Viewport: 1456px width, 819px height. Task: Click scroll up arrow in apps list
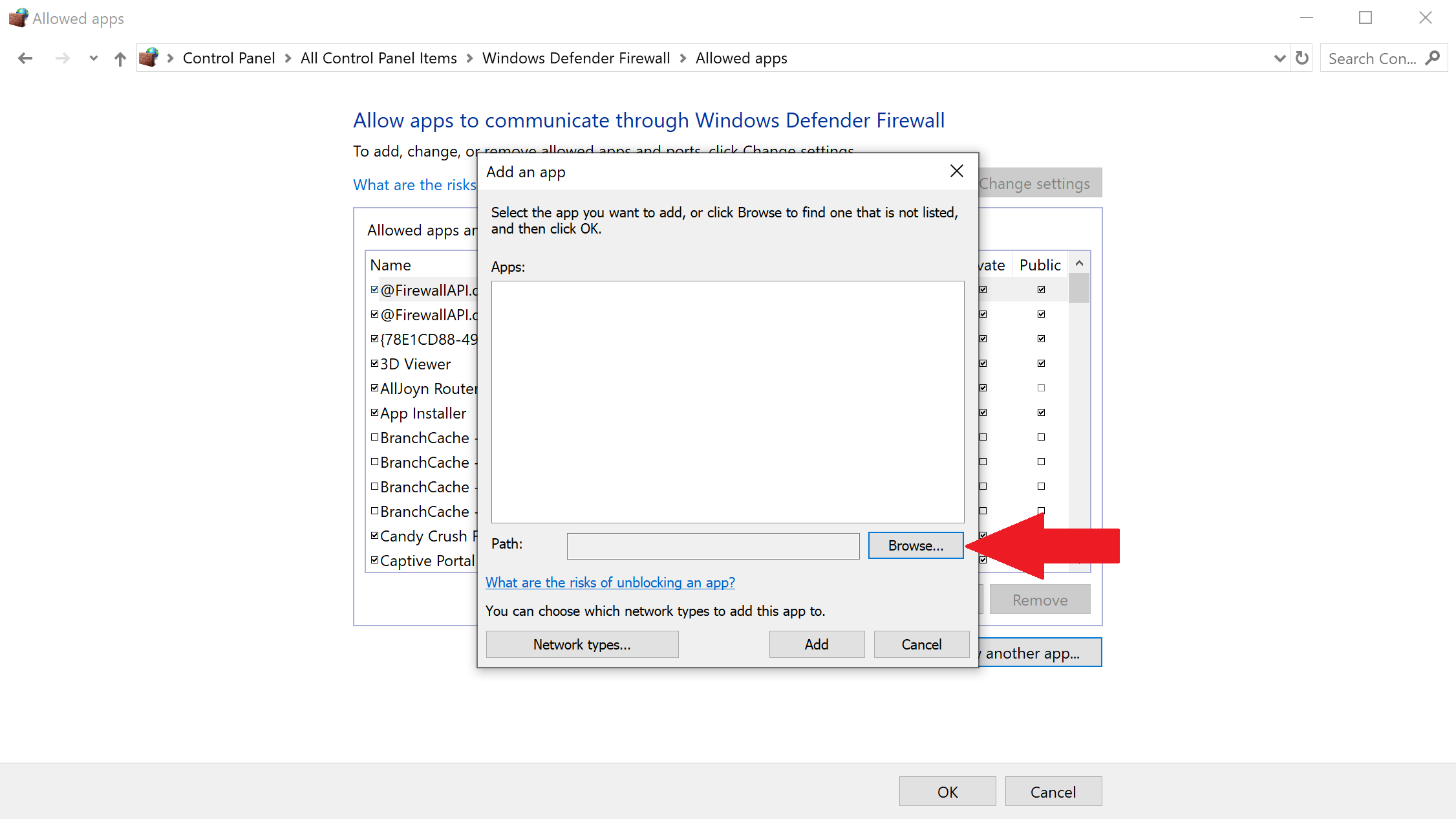point(1079,263)
